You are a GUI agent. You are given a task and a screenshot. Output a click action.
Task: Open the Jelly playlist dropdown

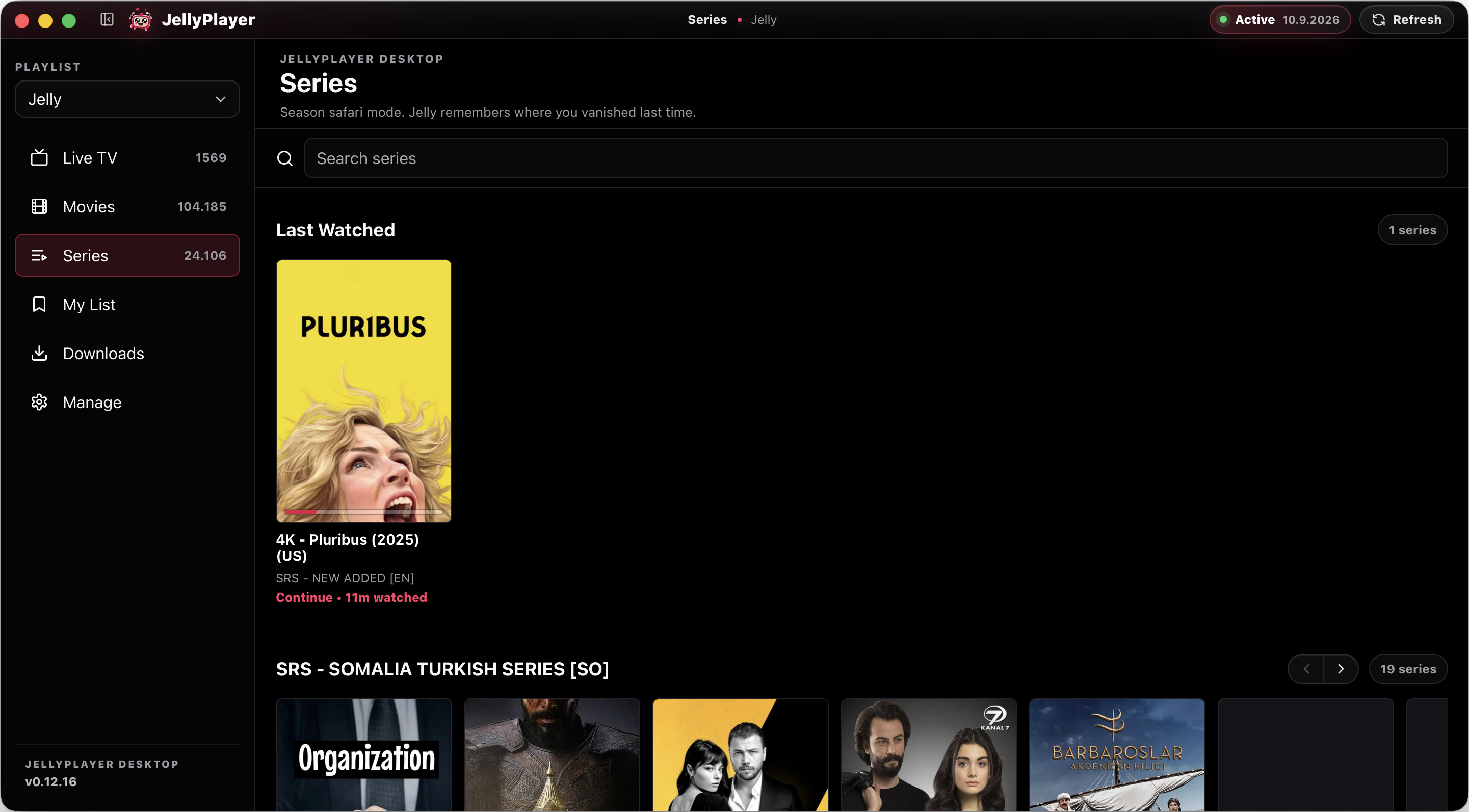click(127, 99)
